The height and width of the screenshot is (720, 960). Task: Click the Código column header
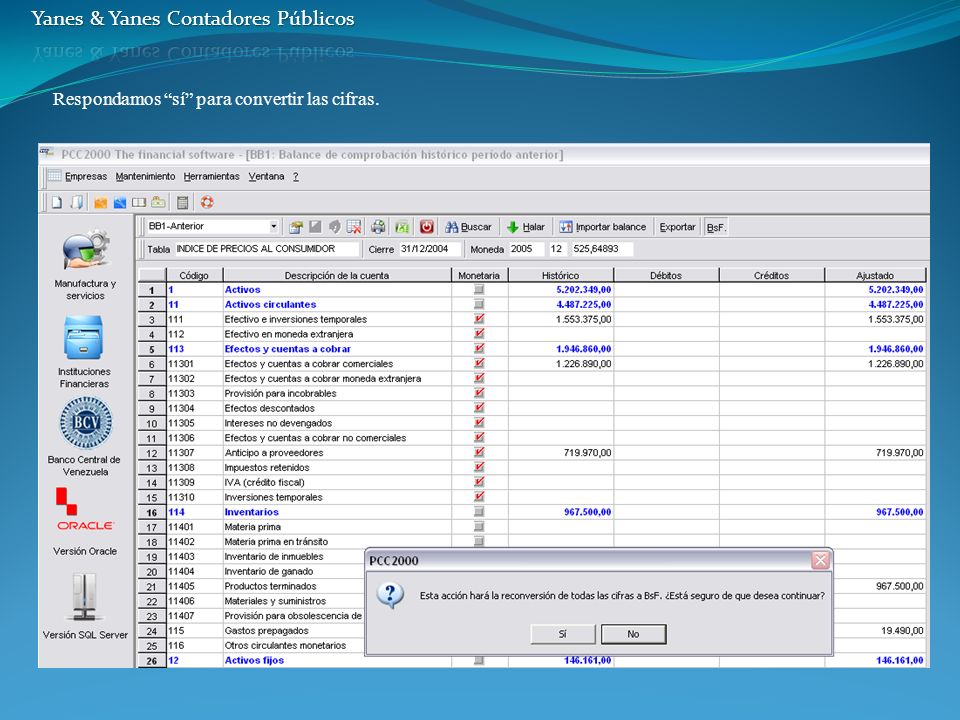pyautogui.click(x=194, y=276)
